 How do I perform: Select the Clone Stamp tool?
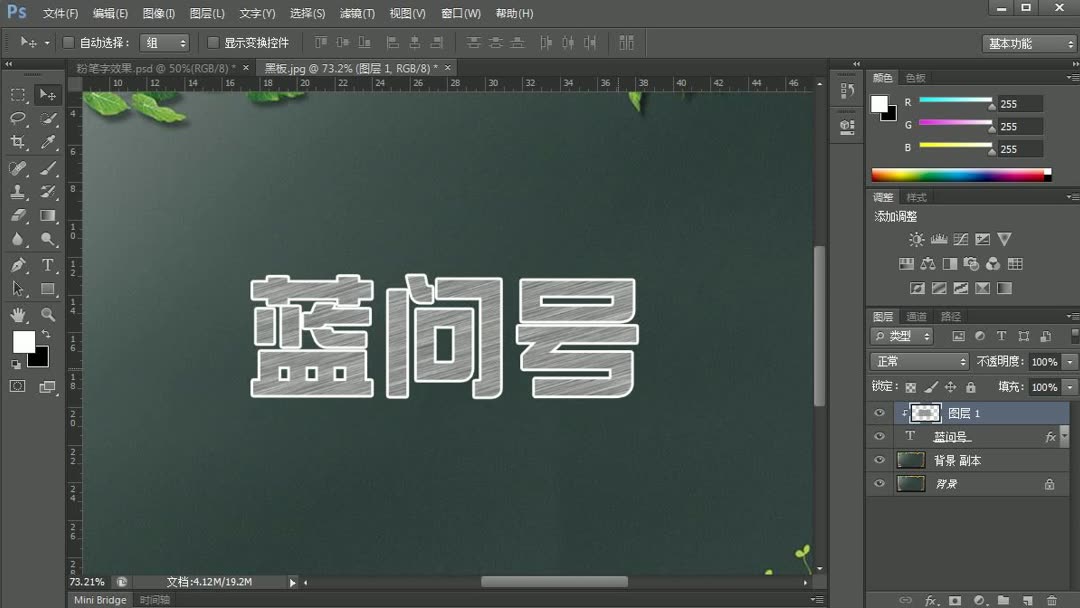tap(17, 191)
